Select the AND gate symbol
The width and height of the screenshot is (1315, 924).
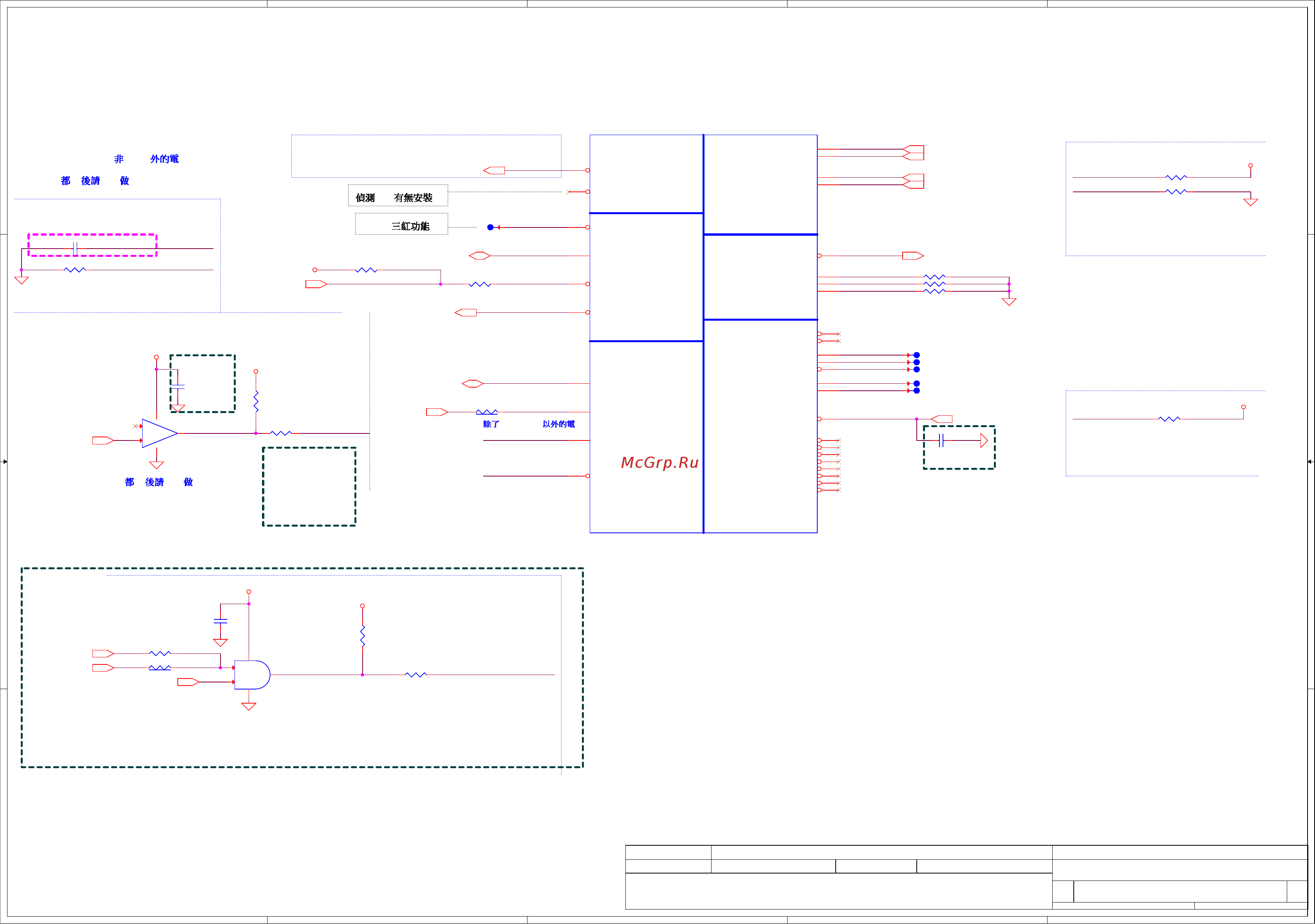coord(252,675)
